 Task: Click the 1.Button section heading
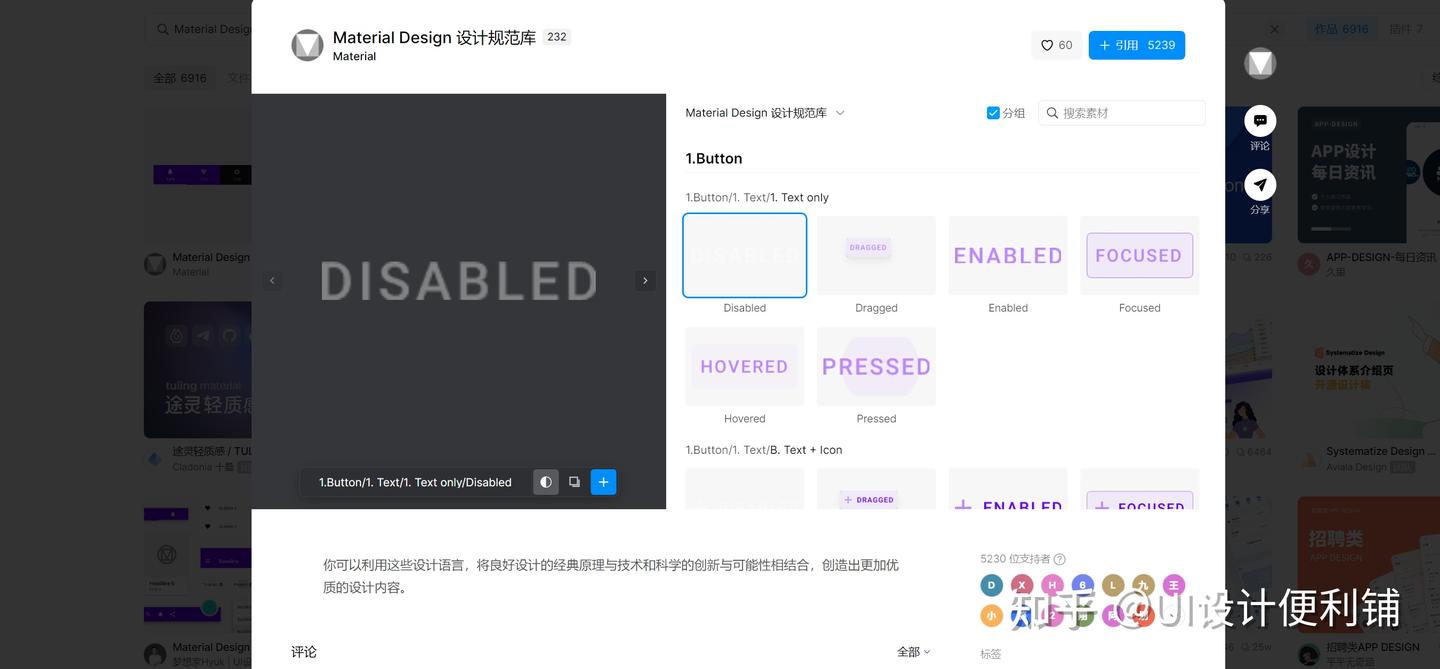[714, 159]
